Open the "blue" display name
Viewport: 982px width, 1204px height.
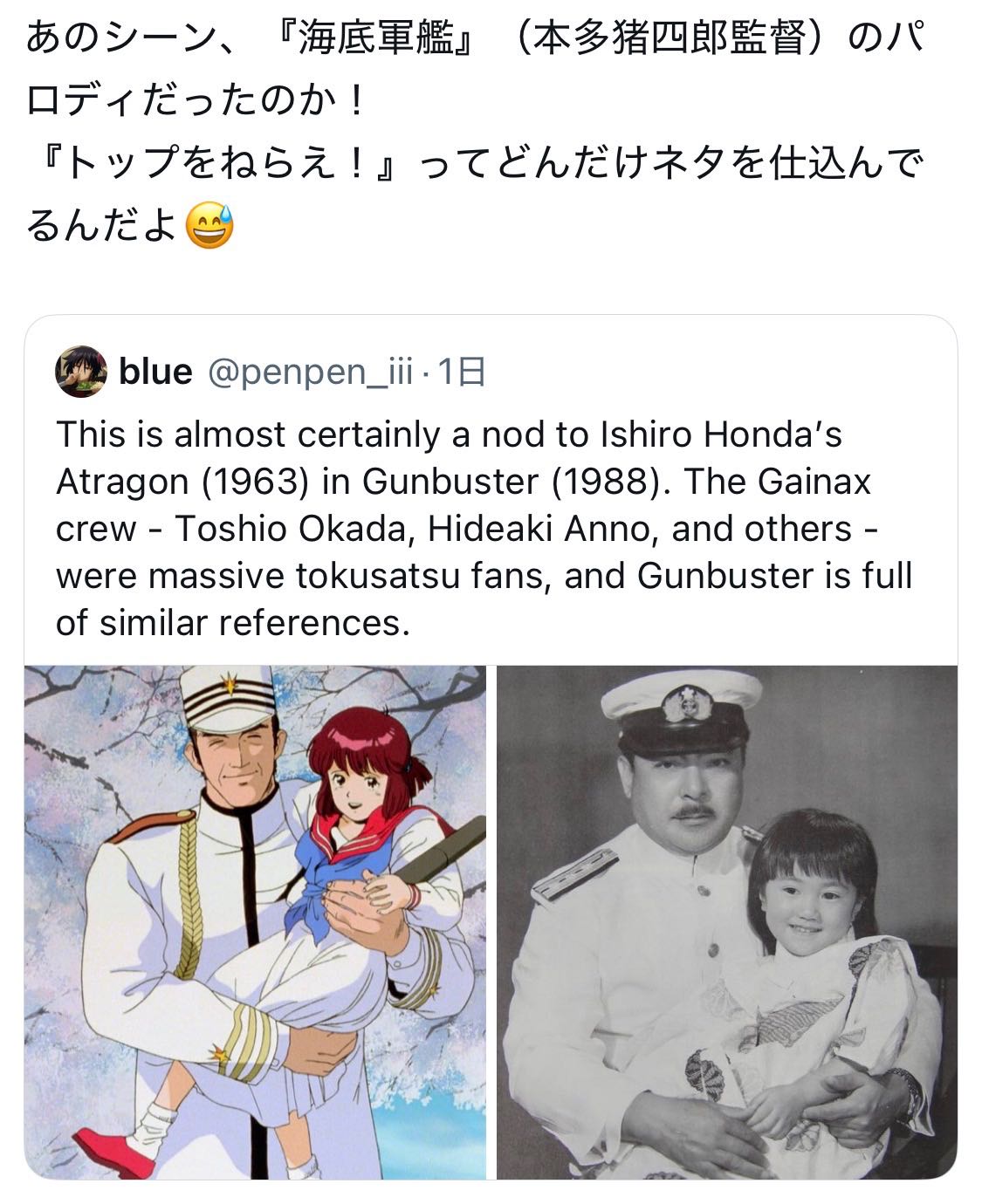tap(155, 373)
